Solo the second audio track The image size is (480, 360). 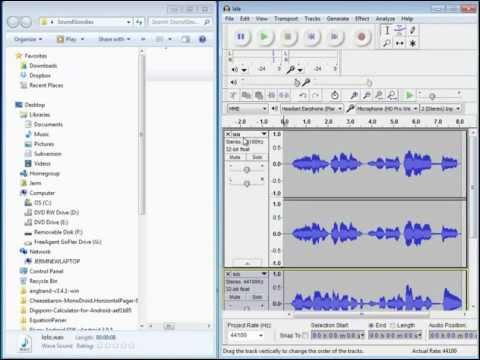pyautogui.click(x=257, y=297)
